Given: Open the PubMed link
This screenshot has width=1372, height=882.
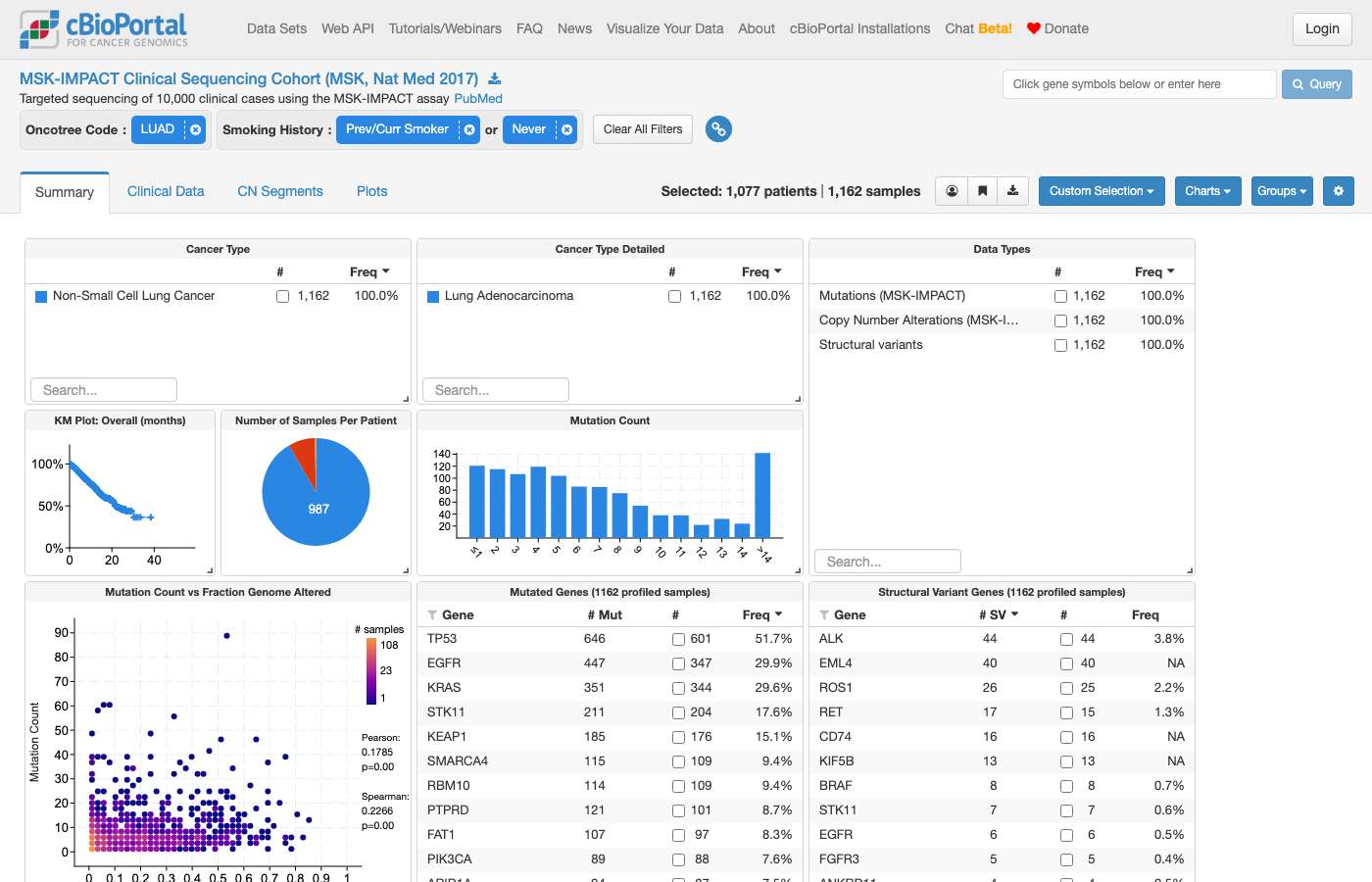Looking at the screenshot, I should pyautogui.click(x=478, y=99).
